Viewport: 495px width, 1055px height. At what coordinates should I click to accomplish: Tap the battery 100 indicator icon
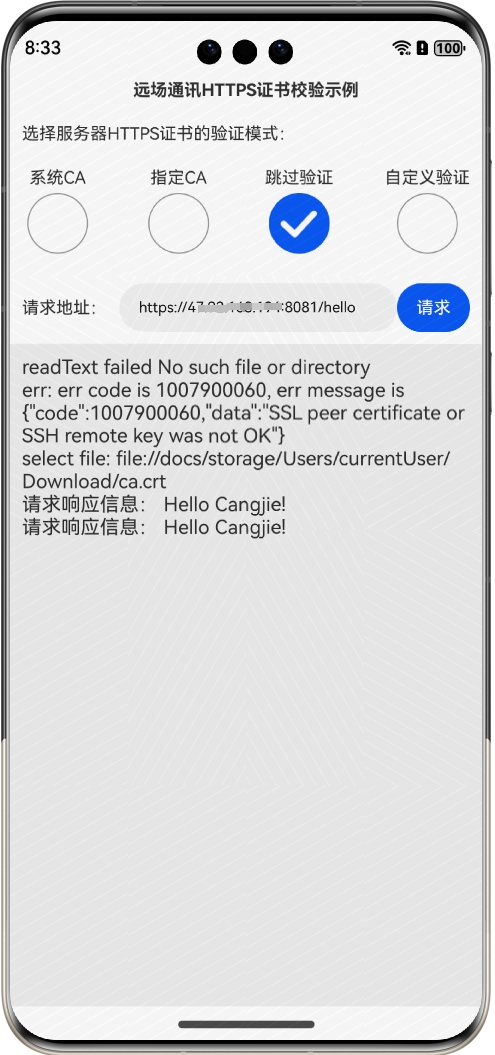tap(449, 48)
